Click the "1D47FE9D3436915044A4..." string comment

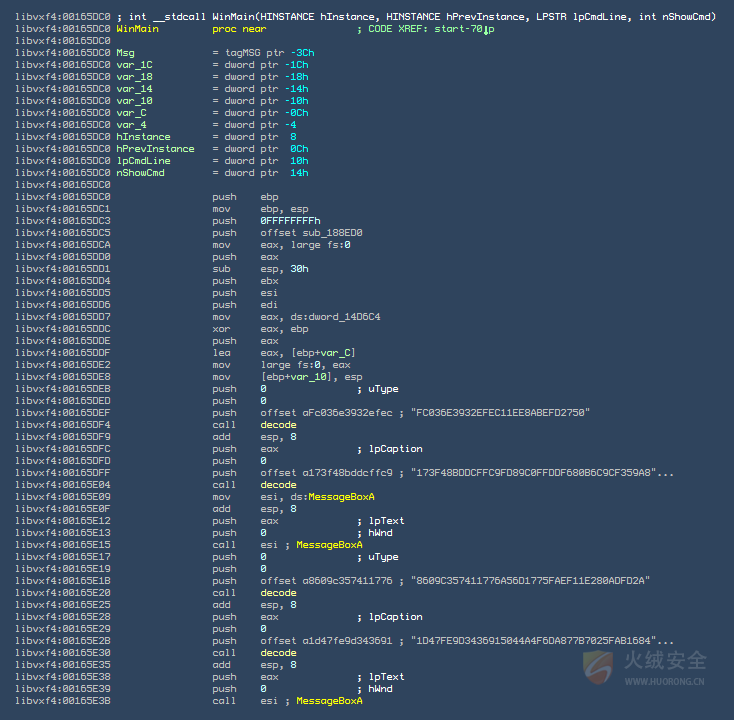coord(542,641)
